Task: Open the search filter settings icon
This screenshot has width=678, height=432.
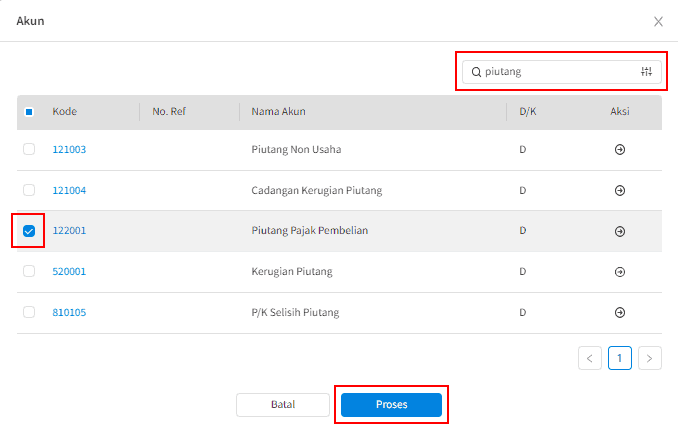Action: tap(646, 72)
